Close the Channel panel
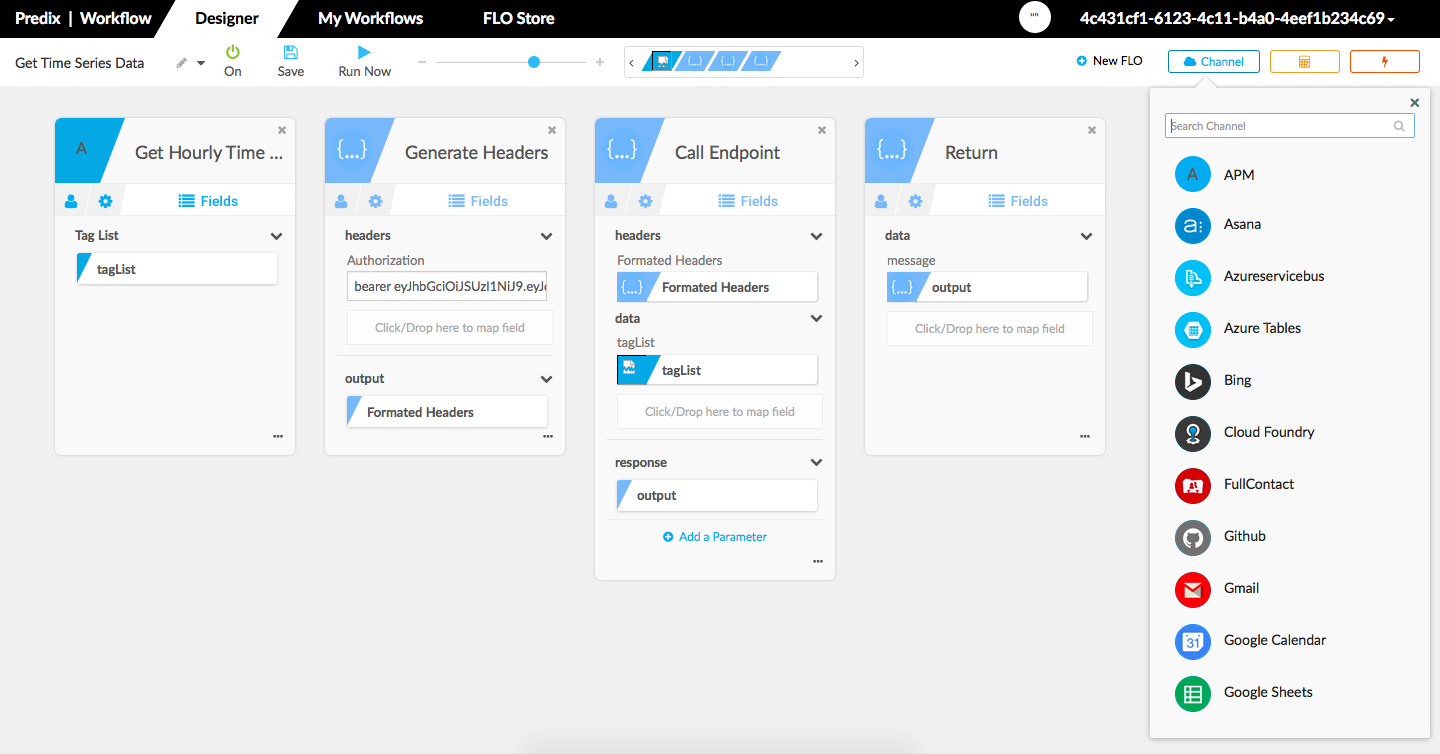Screen dimensions: 1440x754 [x=1414, y=103]
